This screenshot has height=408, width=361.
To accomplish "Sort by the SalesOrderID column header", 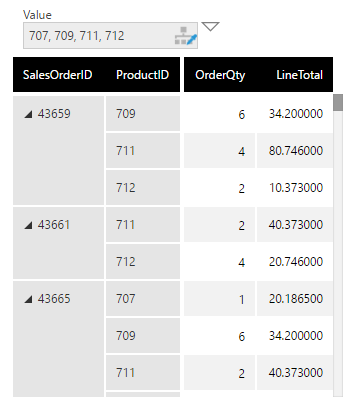I will tap(57, 75).
